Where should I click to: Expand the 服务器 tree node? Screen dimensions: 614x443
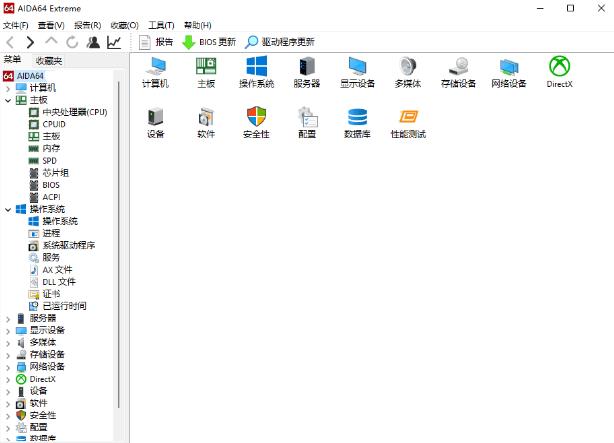pyautogui.click(x=8, y=319)
